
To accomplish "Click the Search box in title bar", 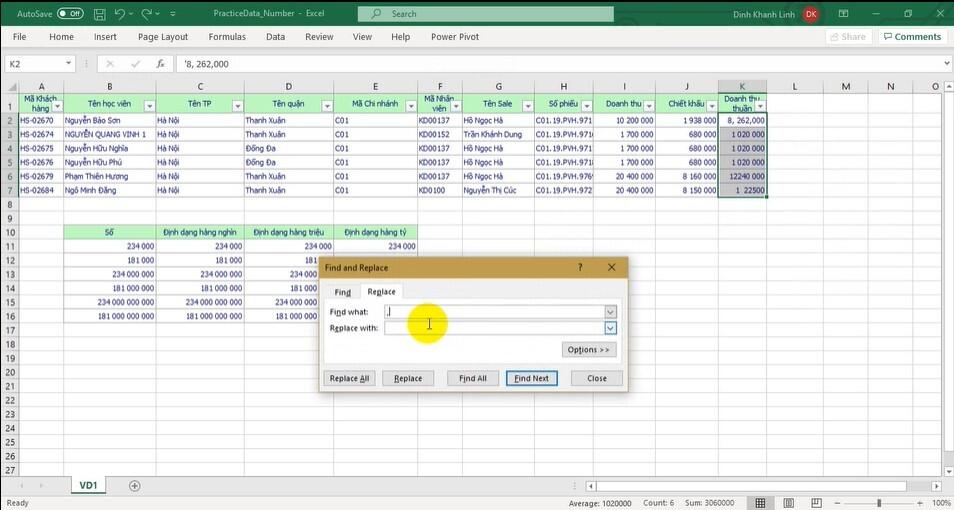I will coord(486,13).
